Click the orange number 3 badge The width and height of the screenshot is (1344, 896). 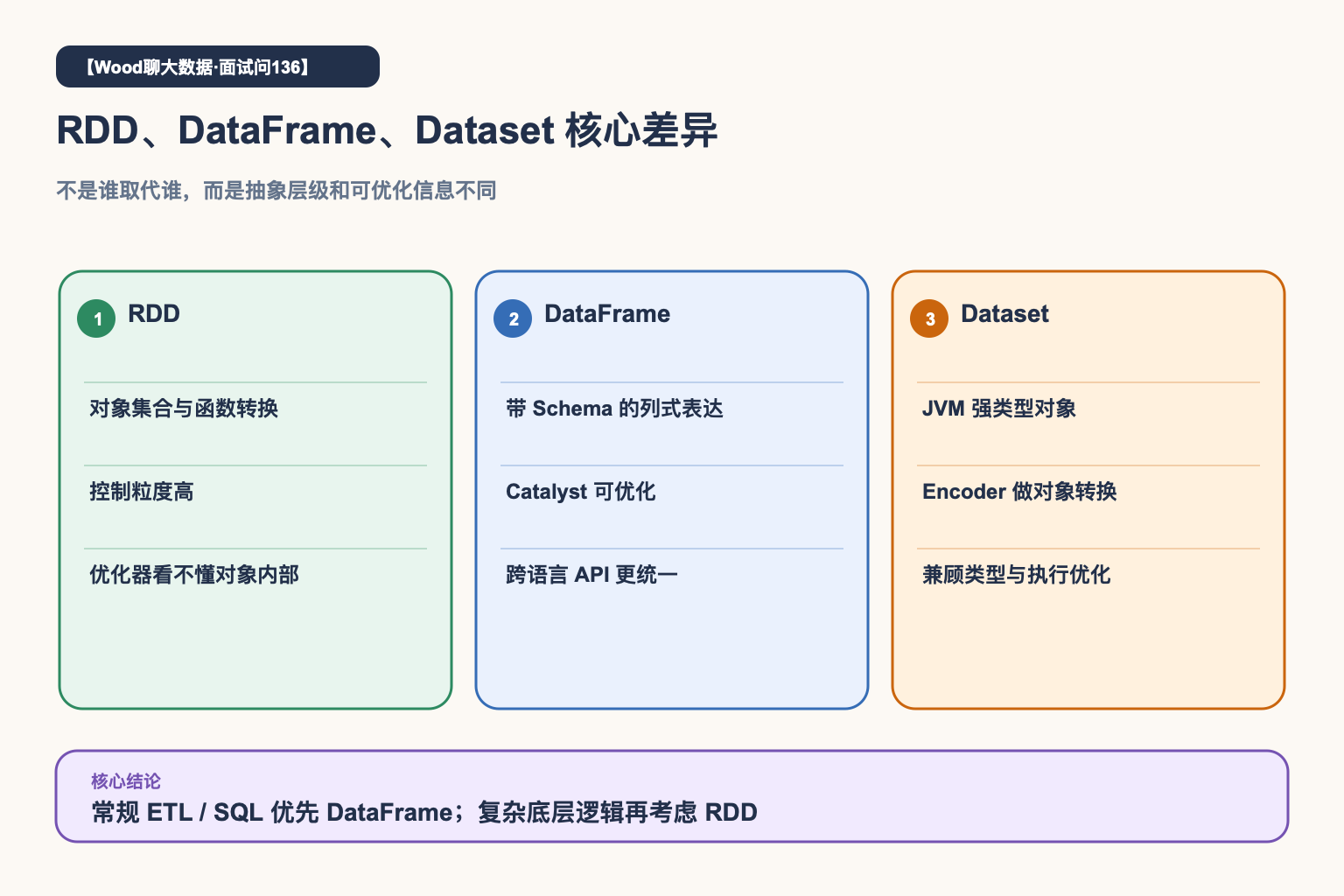point(929,318)
